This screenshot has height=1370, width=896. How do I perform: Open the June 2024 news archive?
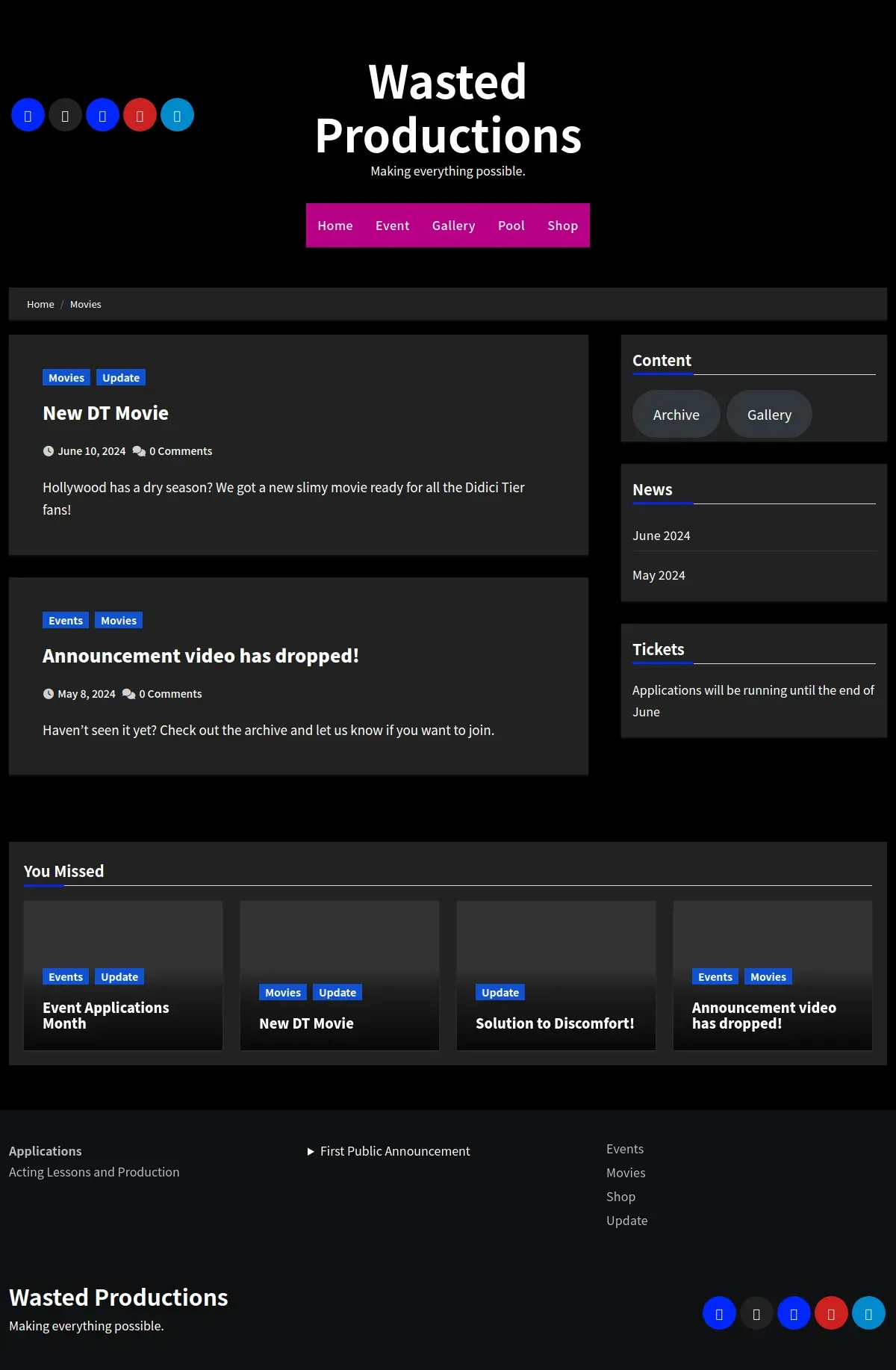(662, 536)
